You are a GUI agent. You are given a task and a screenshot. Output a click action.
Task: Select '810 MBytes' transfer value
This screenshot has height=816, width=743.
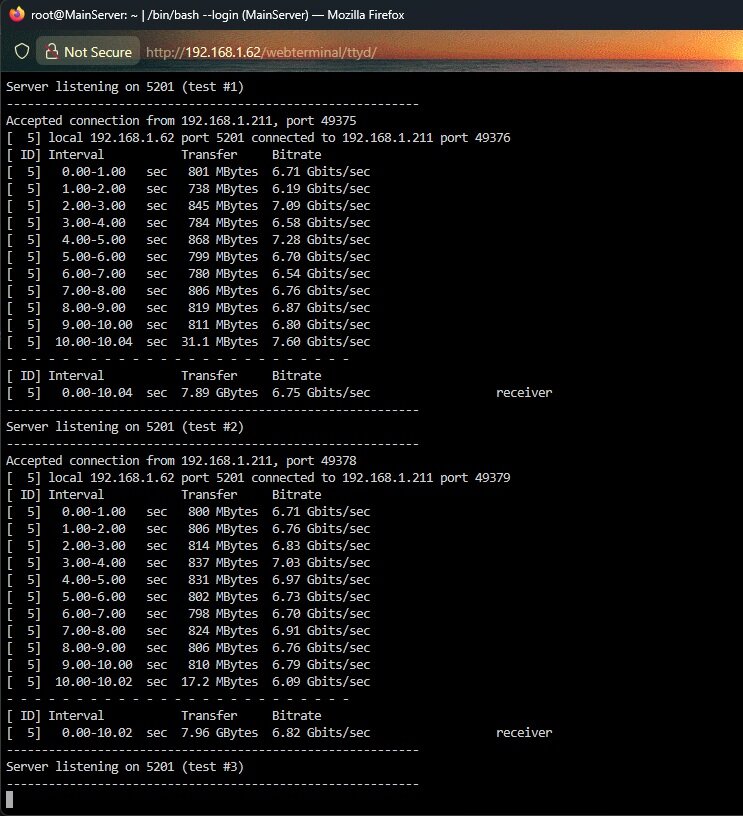pos(223,665)
